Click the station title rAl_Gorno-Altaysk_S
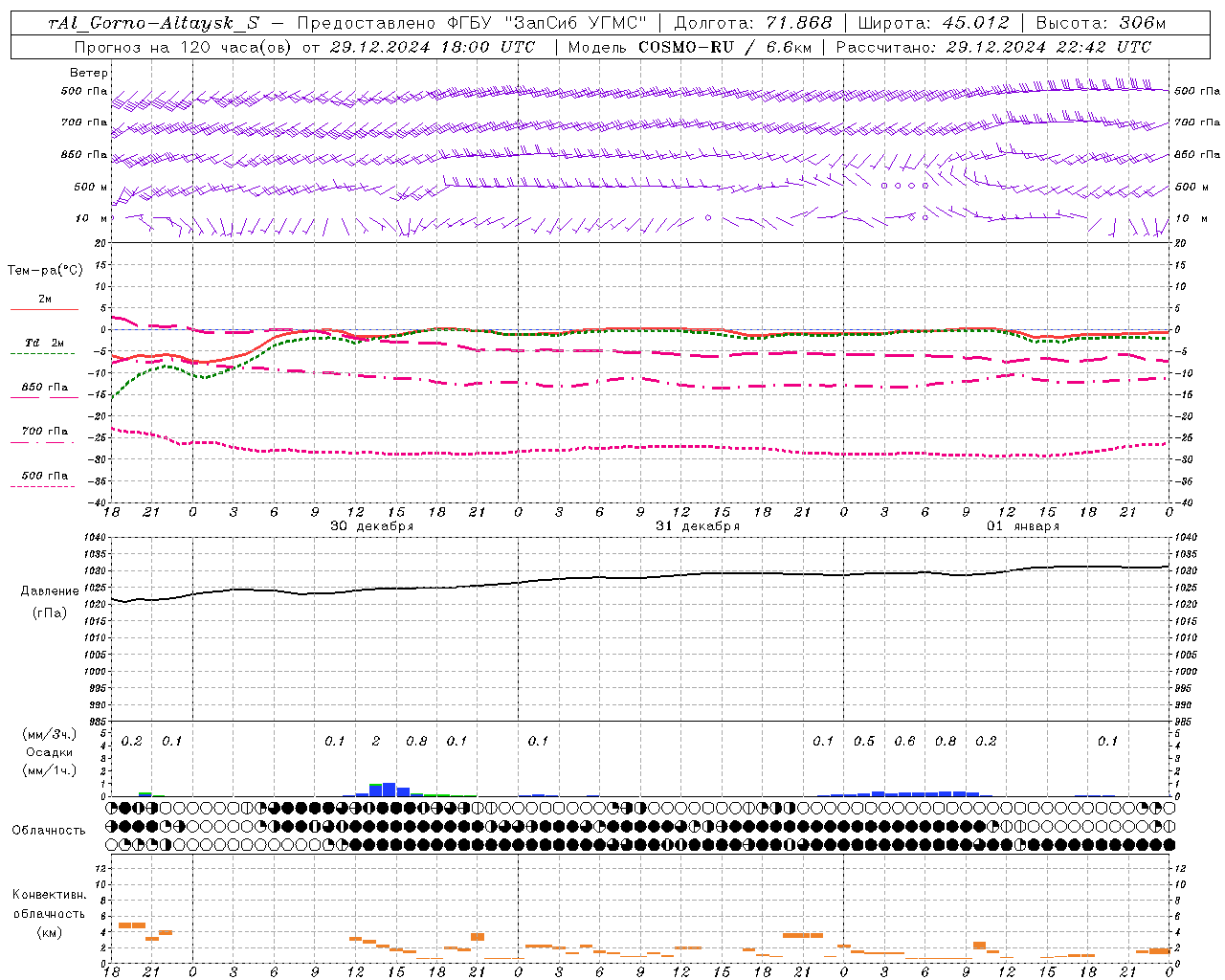 click(154, 23)
